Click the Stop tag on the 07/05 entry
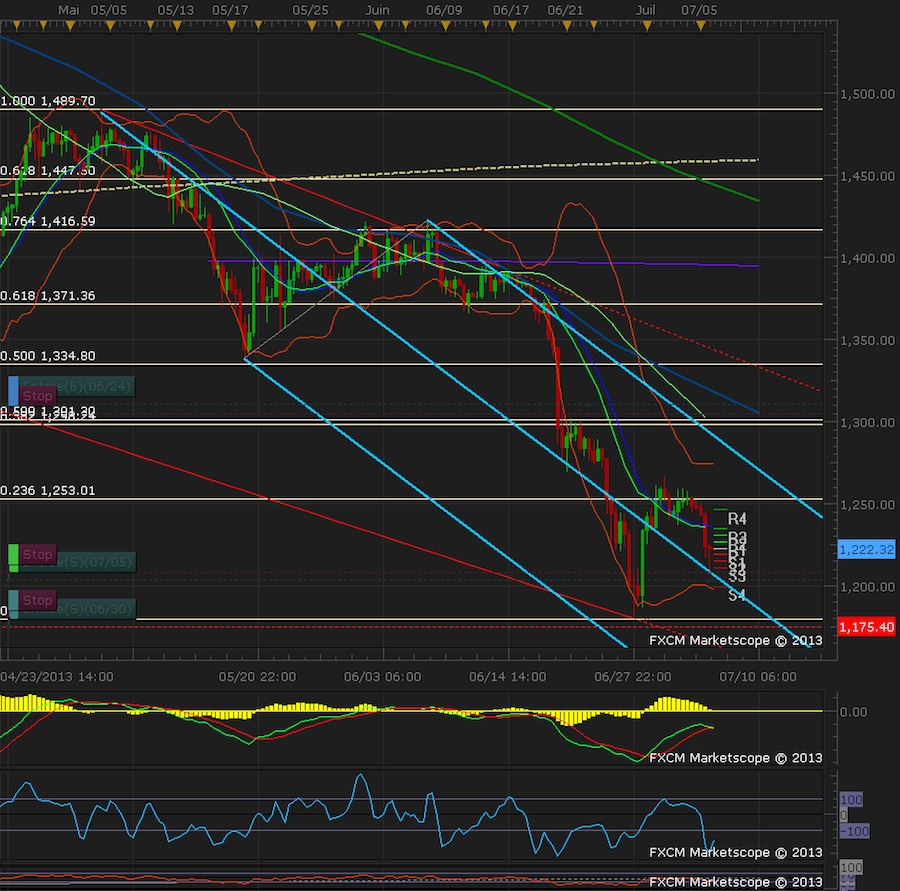The image size is (900, 891). (x=38, y=554)
